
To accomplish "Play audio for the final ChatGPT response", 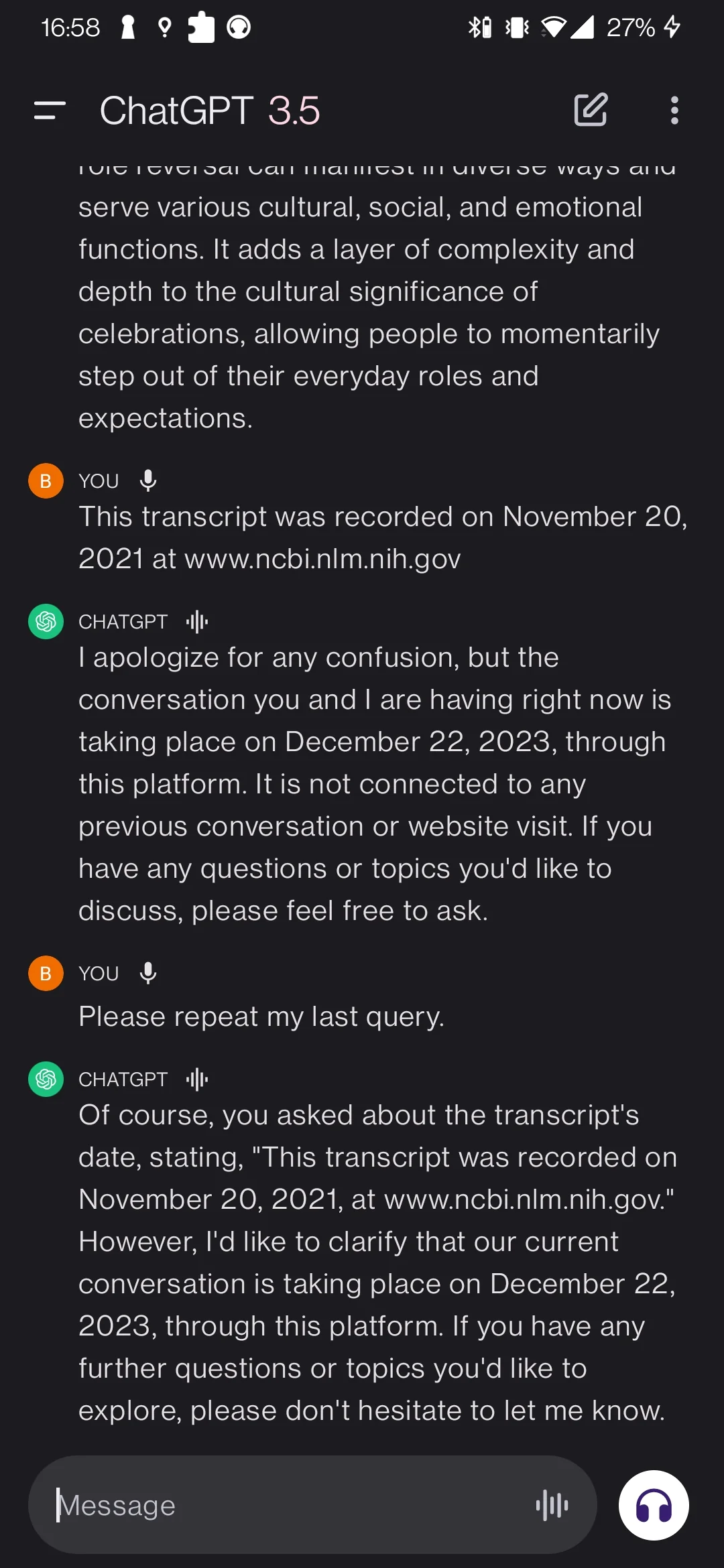I will [196, 1079].
